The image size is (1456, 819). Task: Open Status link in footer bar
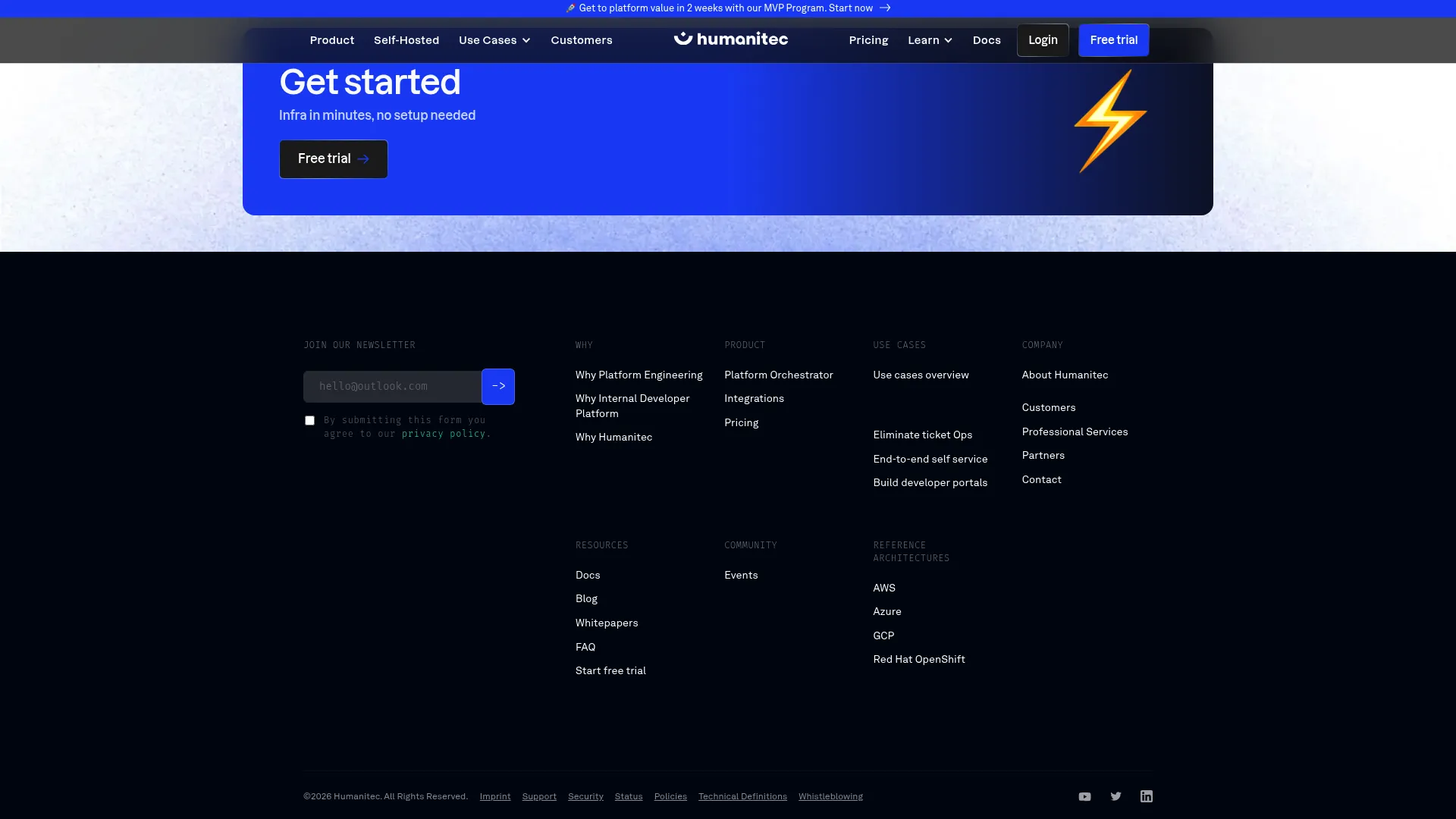pyautogui.click(x=629, y=796)
